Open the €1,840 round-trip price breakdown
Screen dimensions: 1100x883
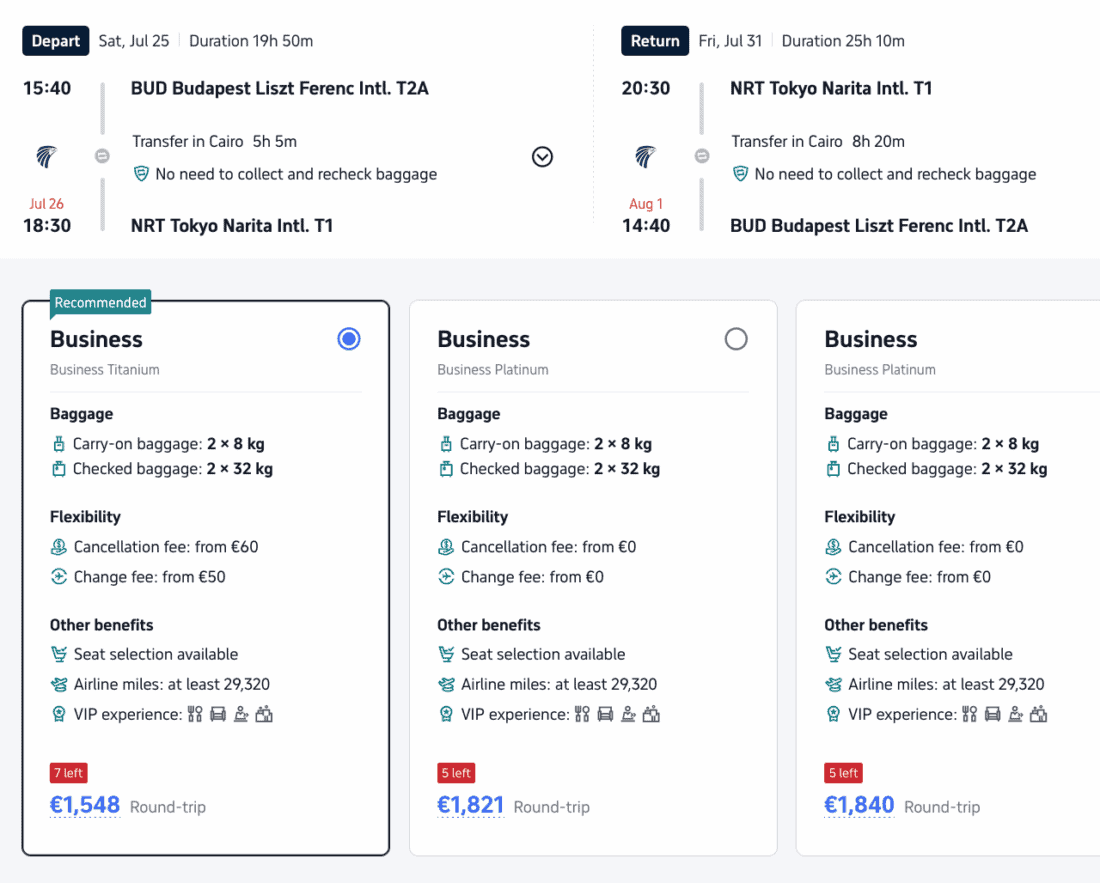coord(859,805)
